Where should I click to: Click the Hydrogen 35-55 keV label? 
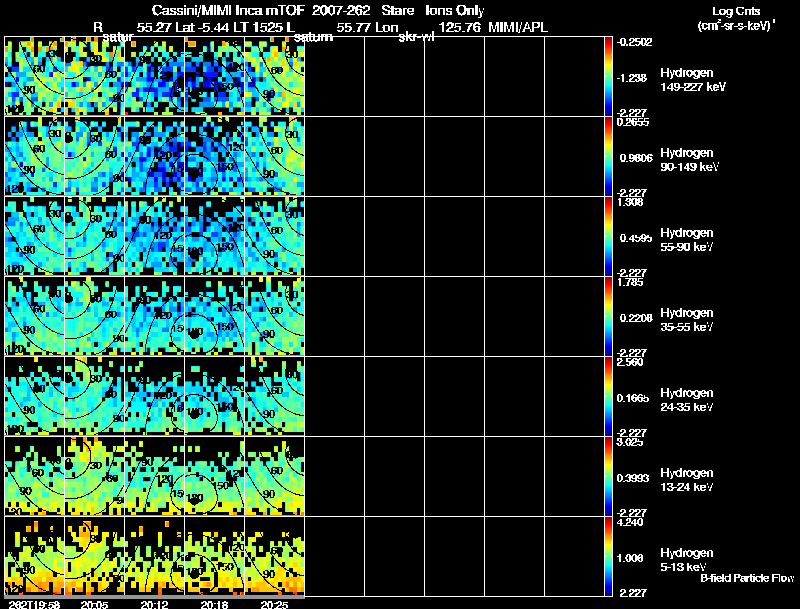(687, 319)
